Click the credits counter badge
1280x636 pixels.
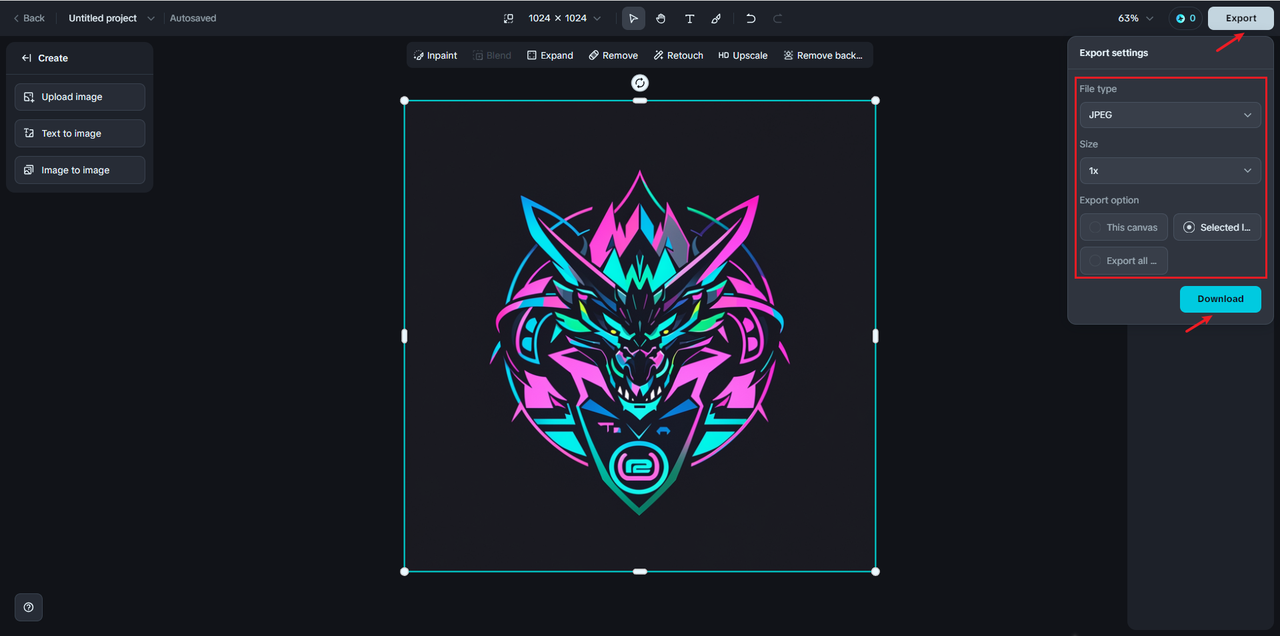click(1185, 18)
